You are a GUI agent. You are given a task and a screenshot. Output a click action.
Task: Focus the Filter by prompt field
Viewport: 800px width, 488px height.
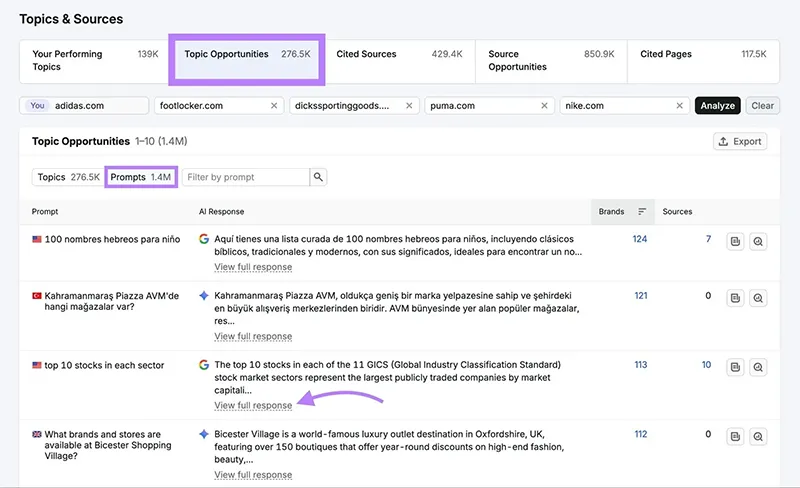246,177
